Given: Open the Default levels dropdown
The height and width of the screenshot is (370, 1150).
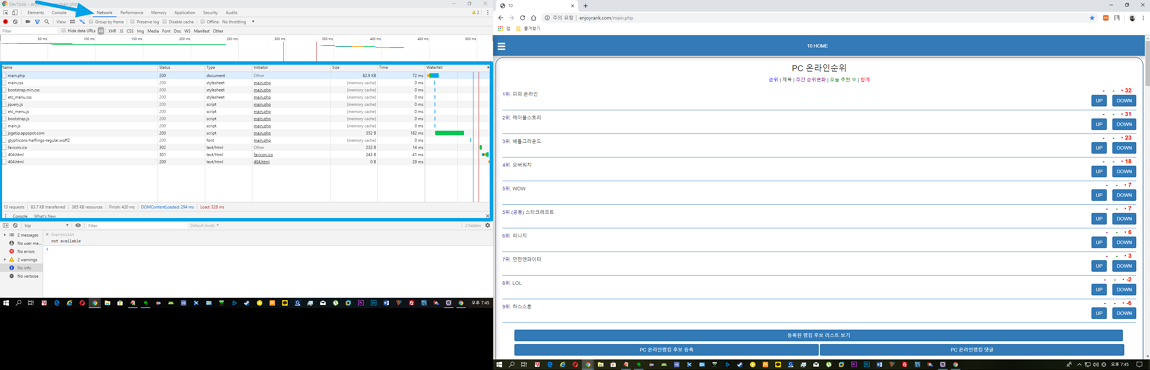Looking at the screenshot, I should (204, 225).
